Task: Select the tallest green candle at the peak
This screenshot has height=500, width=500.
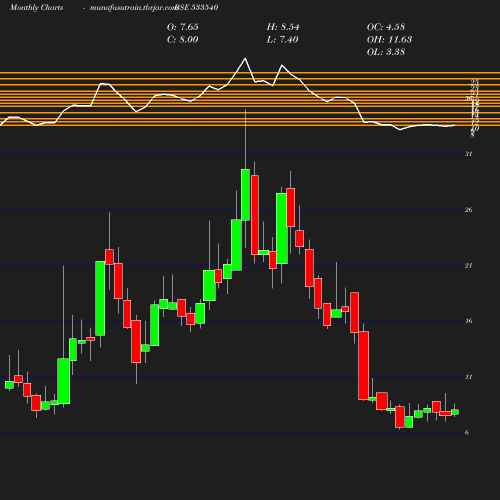Action: coord(245,195)
